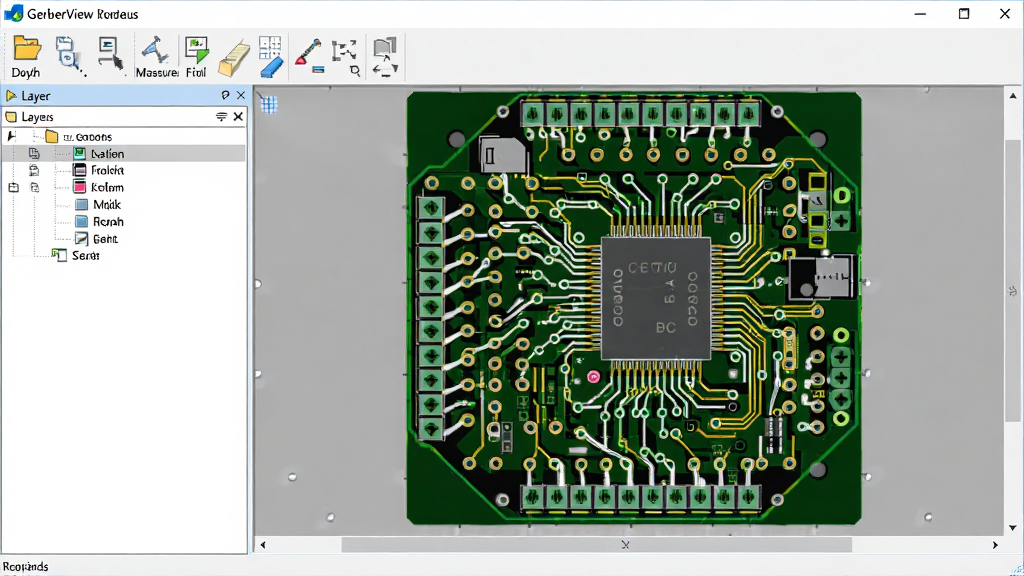1024x576 pixels.
Task: Activate the Measure tool
Action: (156, 57)
